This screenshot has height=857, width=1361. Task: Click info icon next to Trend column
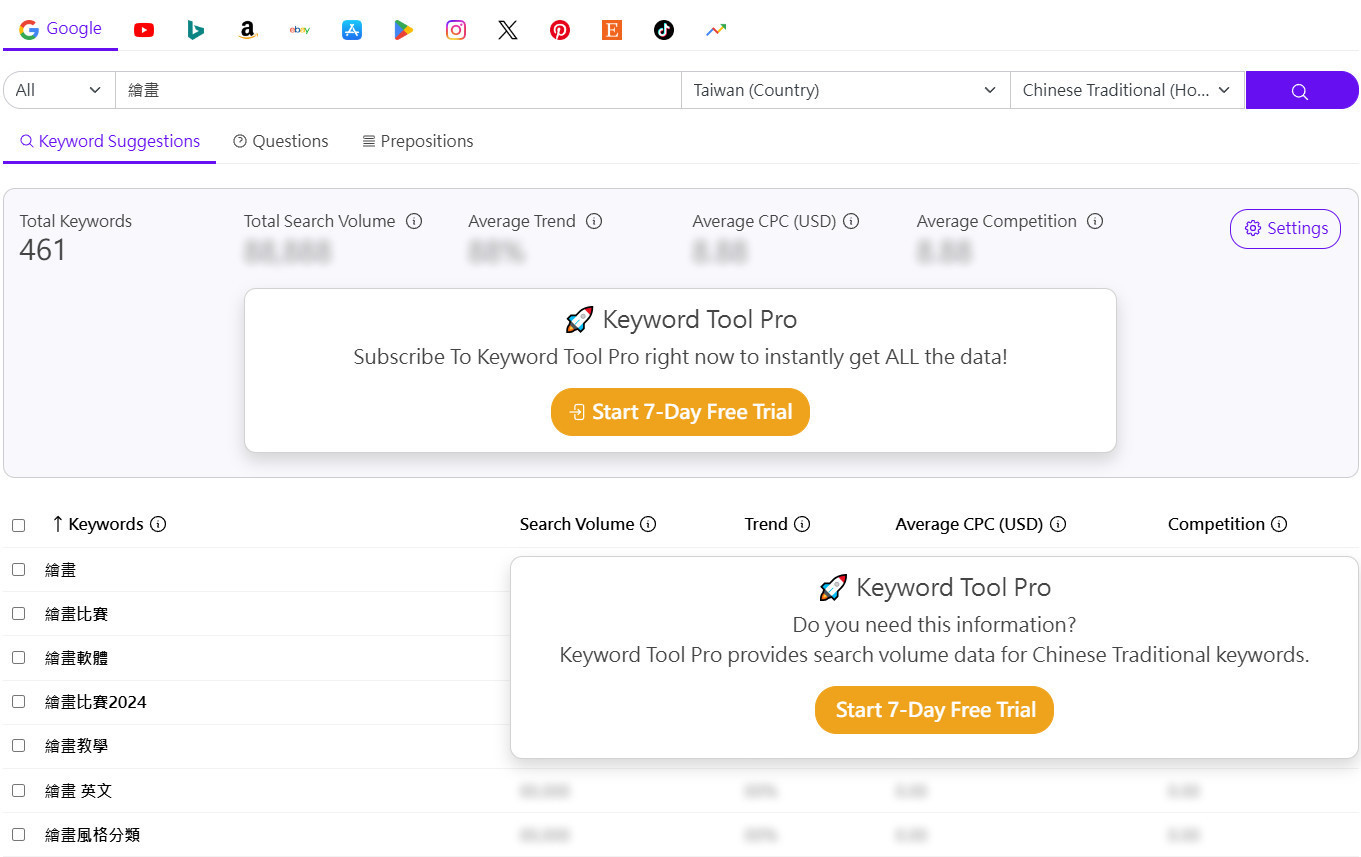802,524
